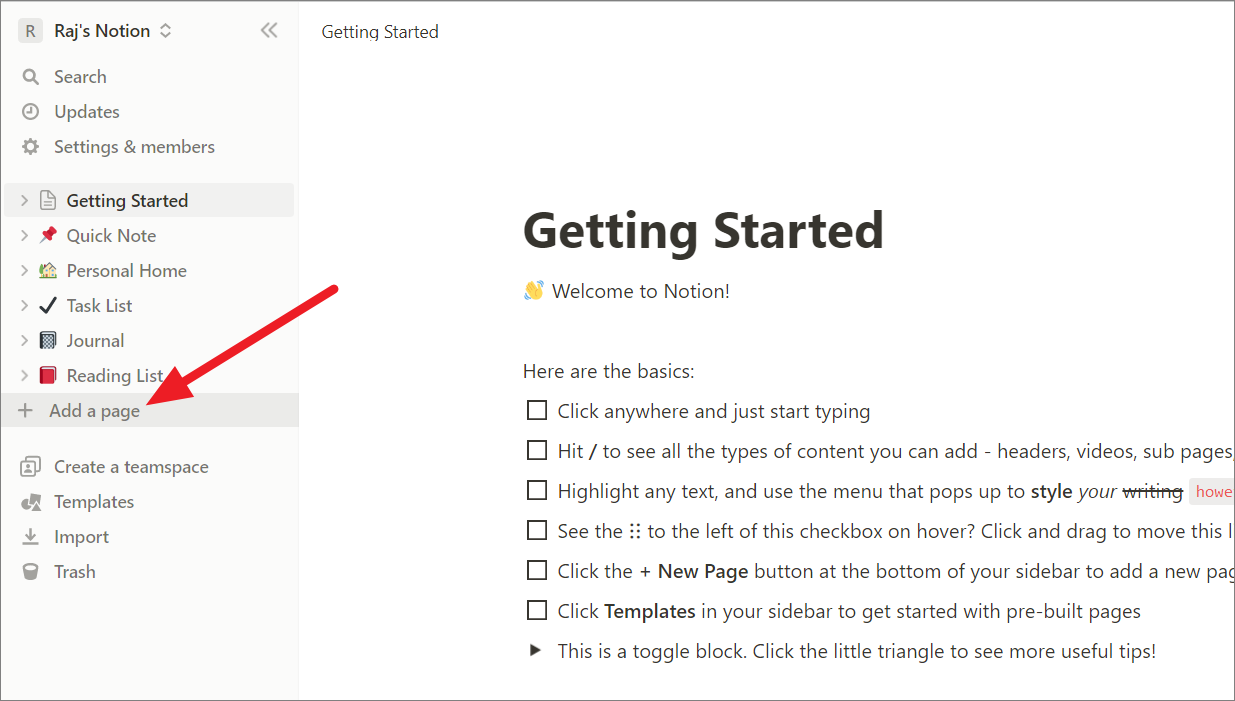The width and height of the screenshot is (1235, 701).
Task: Open Raj's Notion workspace switcher
Action: [x=96, y=31]
